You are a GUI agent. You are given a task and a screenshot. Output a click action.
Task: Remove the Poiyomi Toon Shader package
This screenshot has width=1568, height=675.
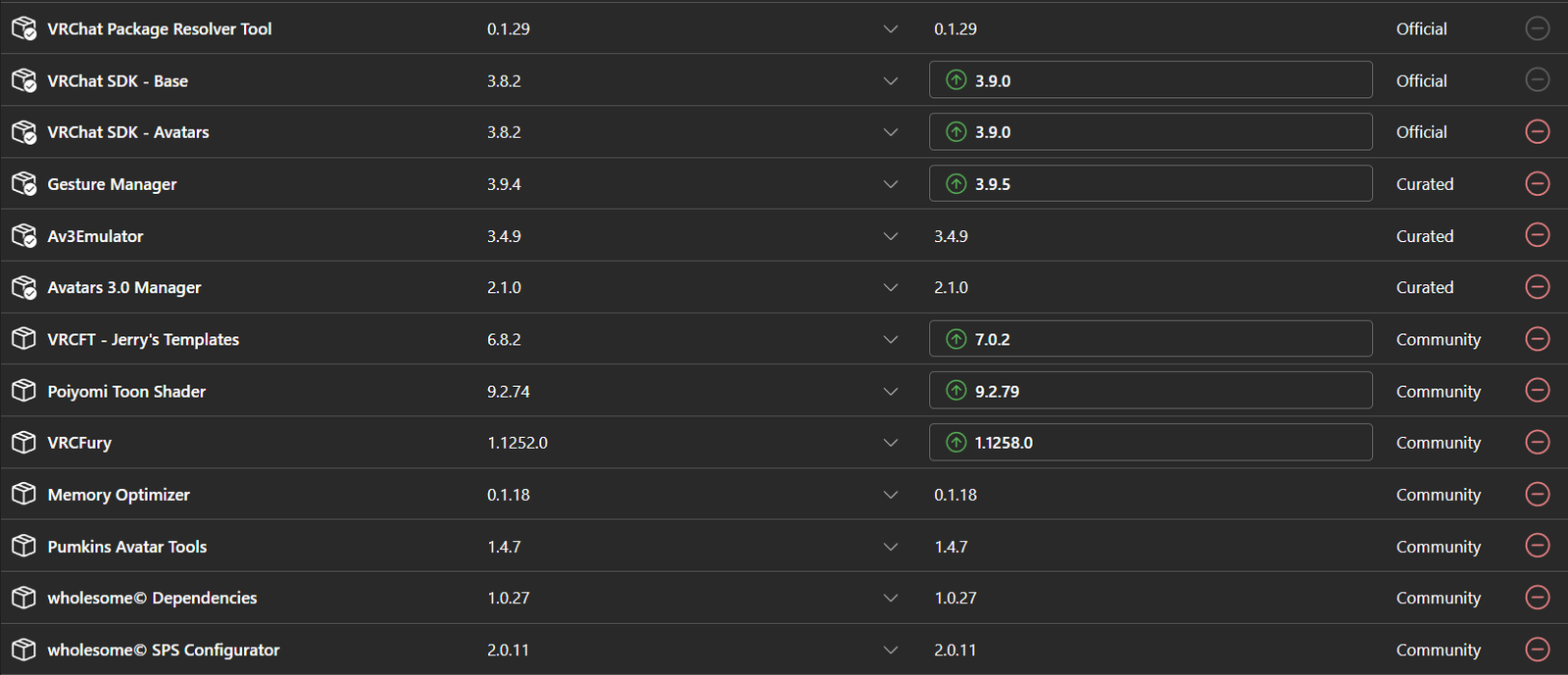click(x=1537, y=390)
